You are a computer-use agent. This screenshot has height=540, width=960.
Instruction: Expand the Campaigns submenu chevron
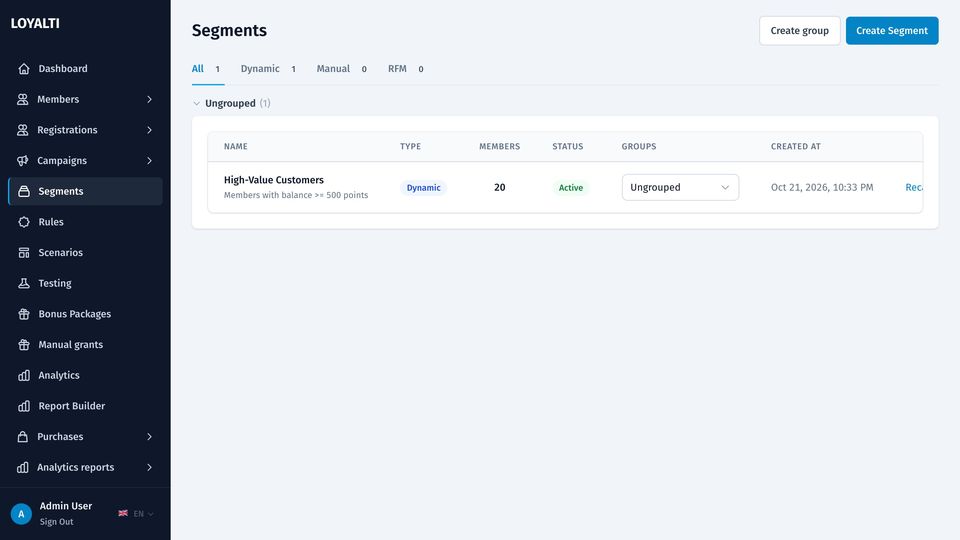pyautogui.click(x=149, y=160)
